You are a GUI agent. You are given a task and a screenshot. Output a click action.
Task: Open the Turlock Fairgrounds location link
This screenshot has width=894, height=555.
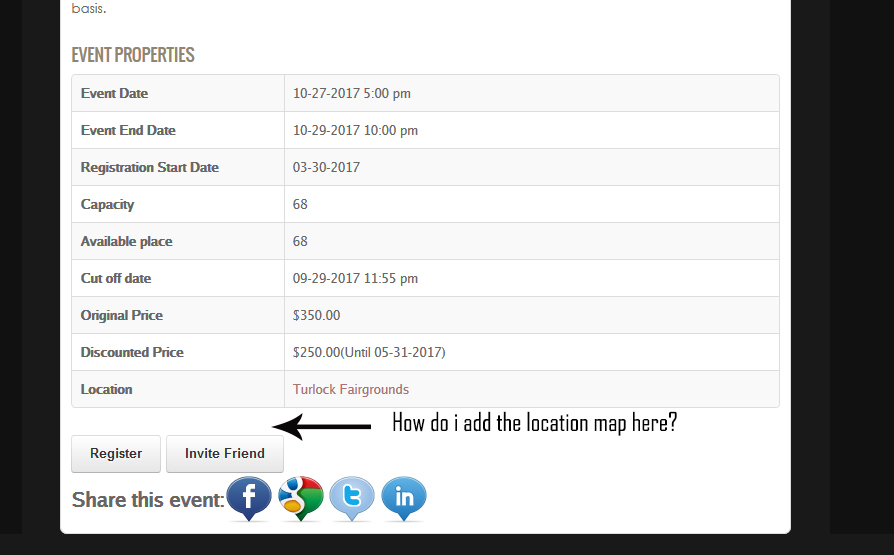pyautogui.click(x=350, y=389)
